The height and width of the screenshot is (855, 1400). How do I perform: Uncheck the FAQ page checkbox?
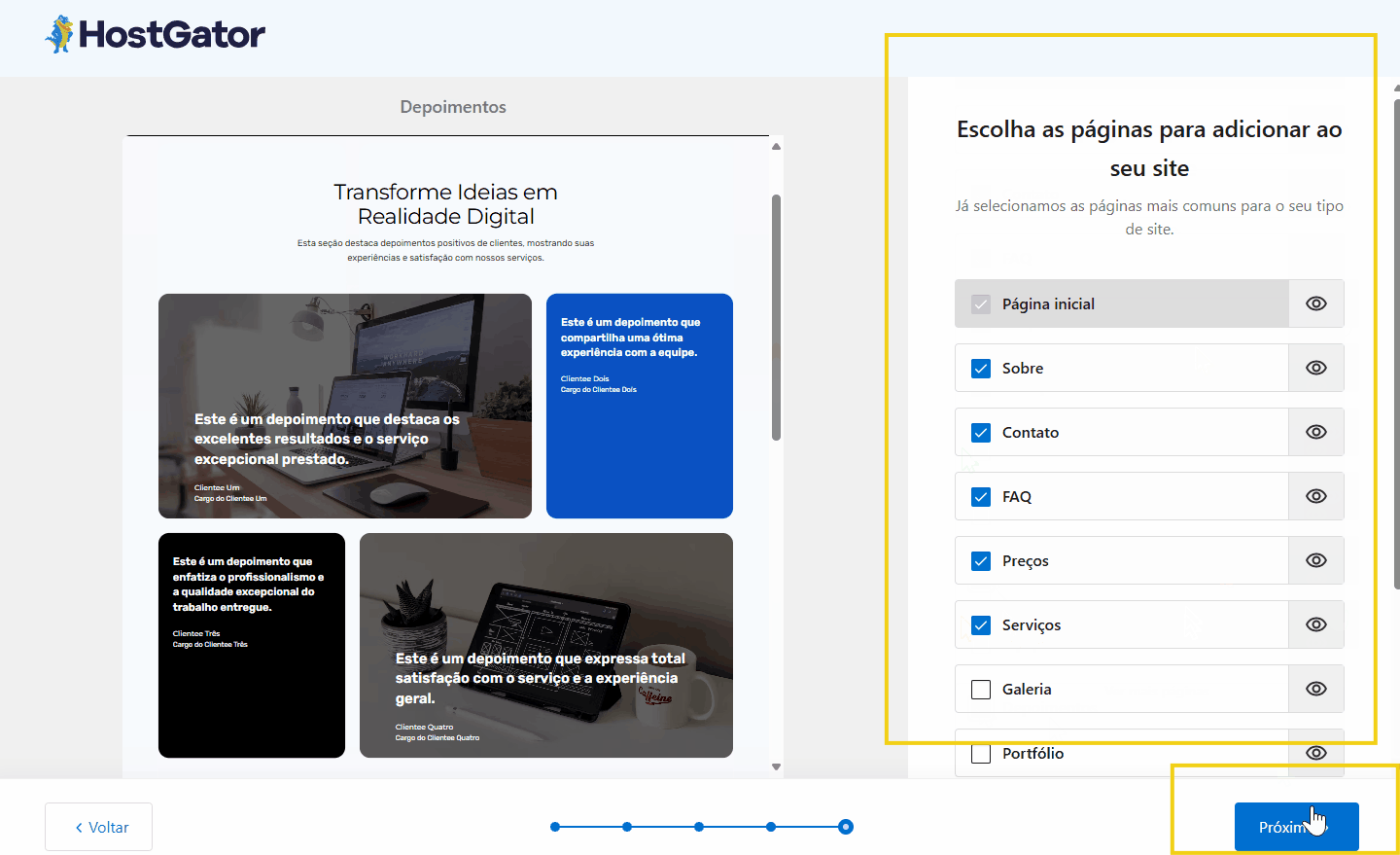[981, 497]
